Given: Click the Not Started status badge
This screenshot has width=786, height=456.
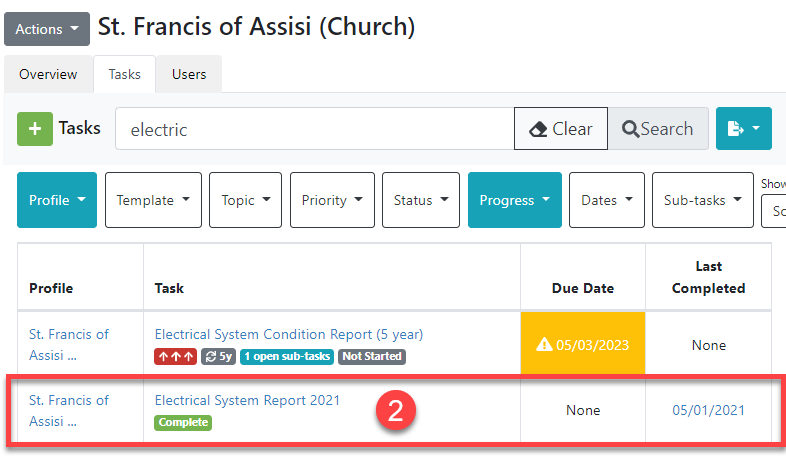Looking at the screenshot, I should pyautogui.click(x=371, y=356).
